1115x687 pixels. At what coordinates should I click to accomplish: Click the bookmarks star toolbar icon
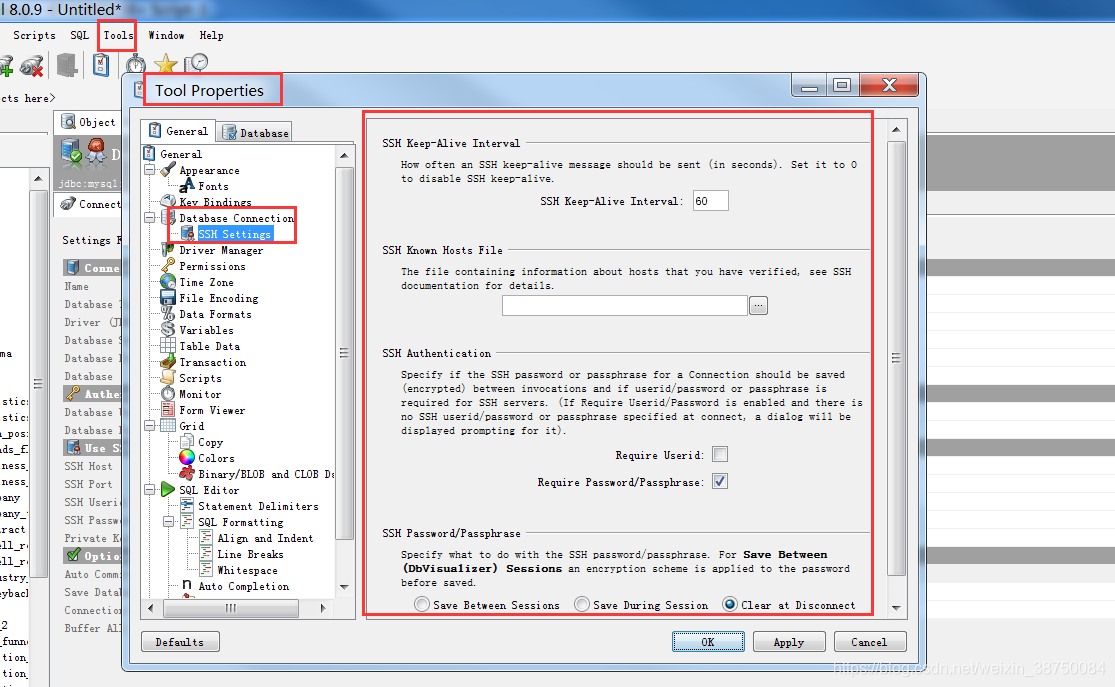(x=166, y=64)
